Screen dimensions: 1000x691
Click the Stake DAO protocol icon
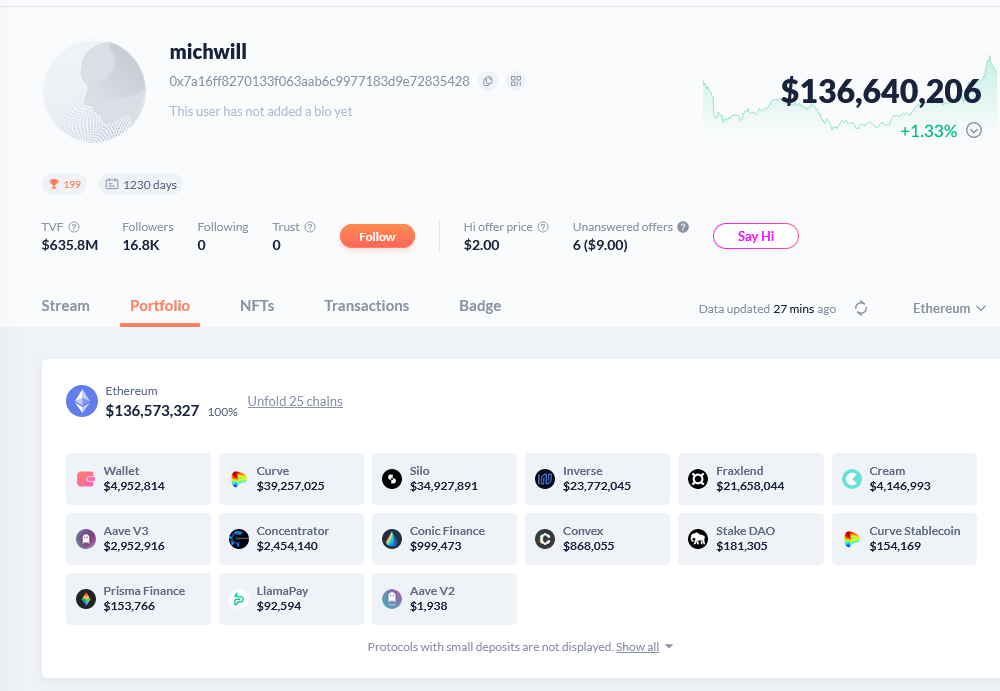pos(697,539)
